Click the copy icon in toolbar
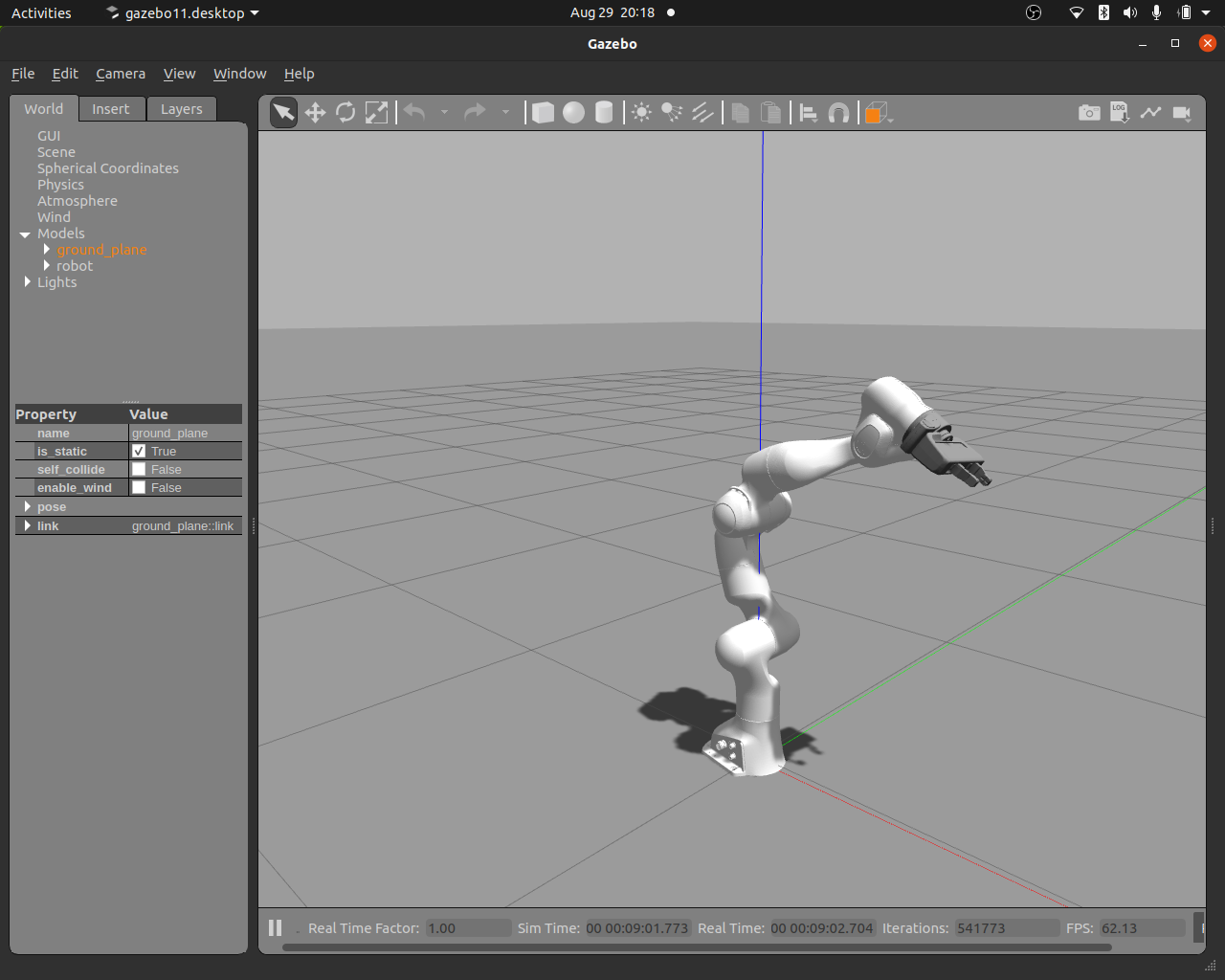Screen dimensions: 1225x980 pos(740,113)
